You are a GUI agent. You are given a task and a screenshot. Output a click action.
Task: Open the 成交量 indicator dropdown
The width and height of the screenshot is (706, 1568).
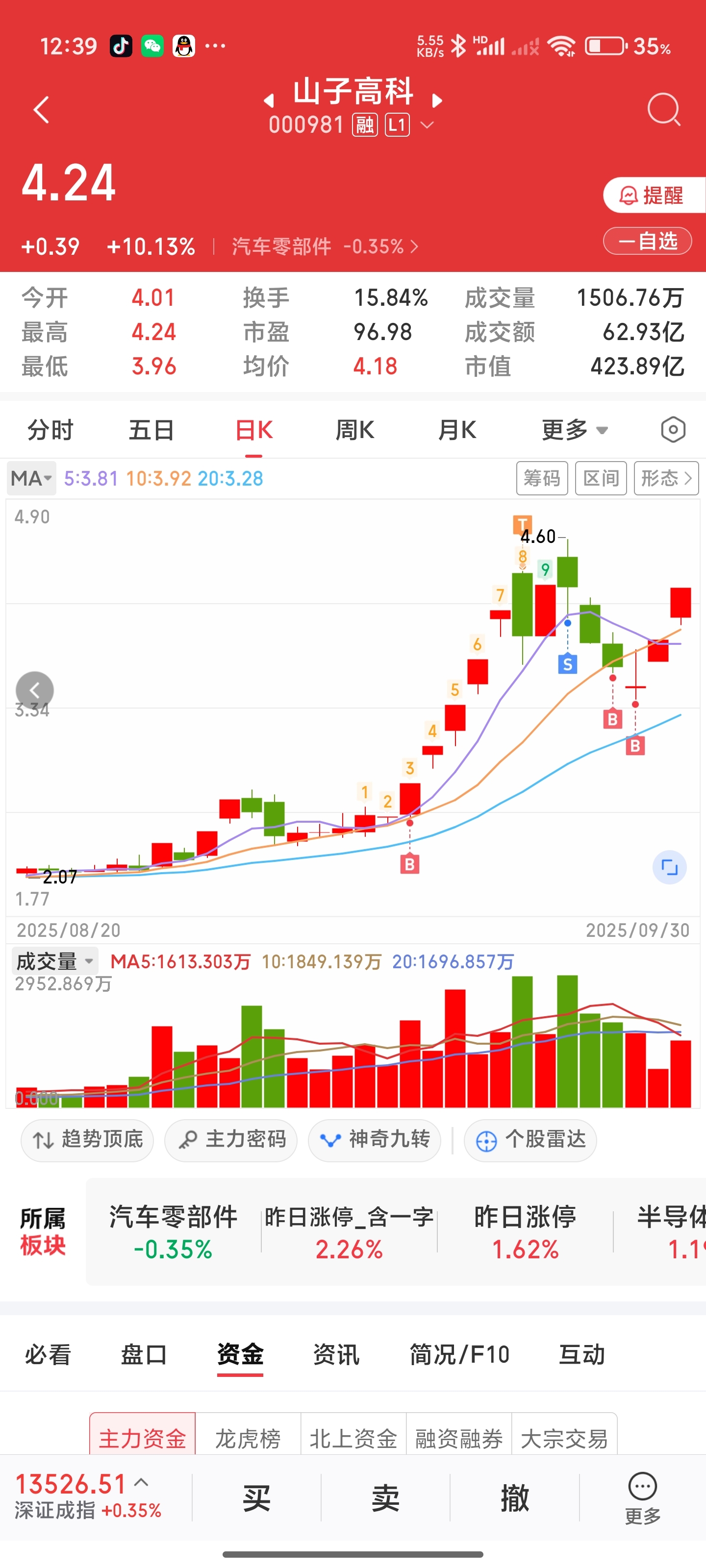54,961
